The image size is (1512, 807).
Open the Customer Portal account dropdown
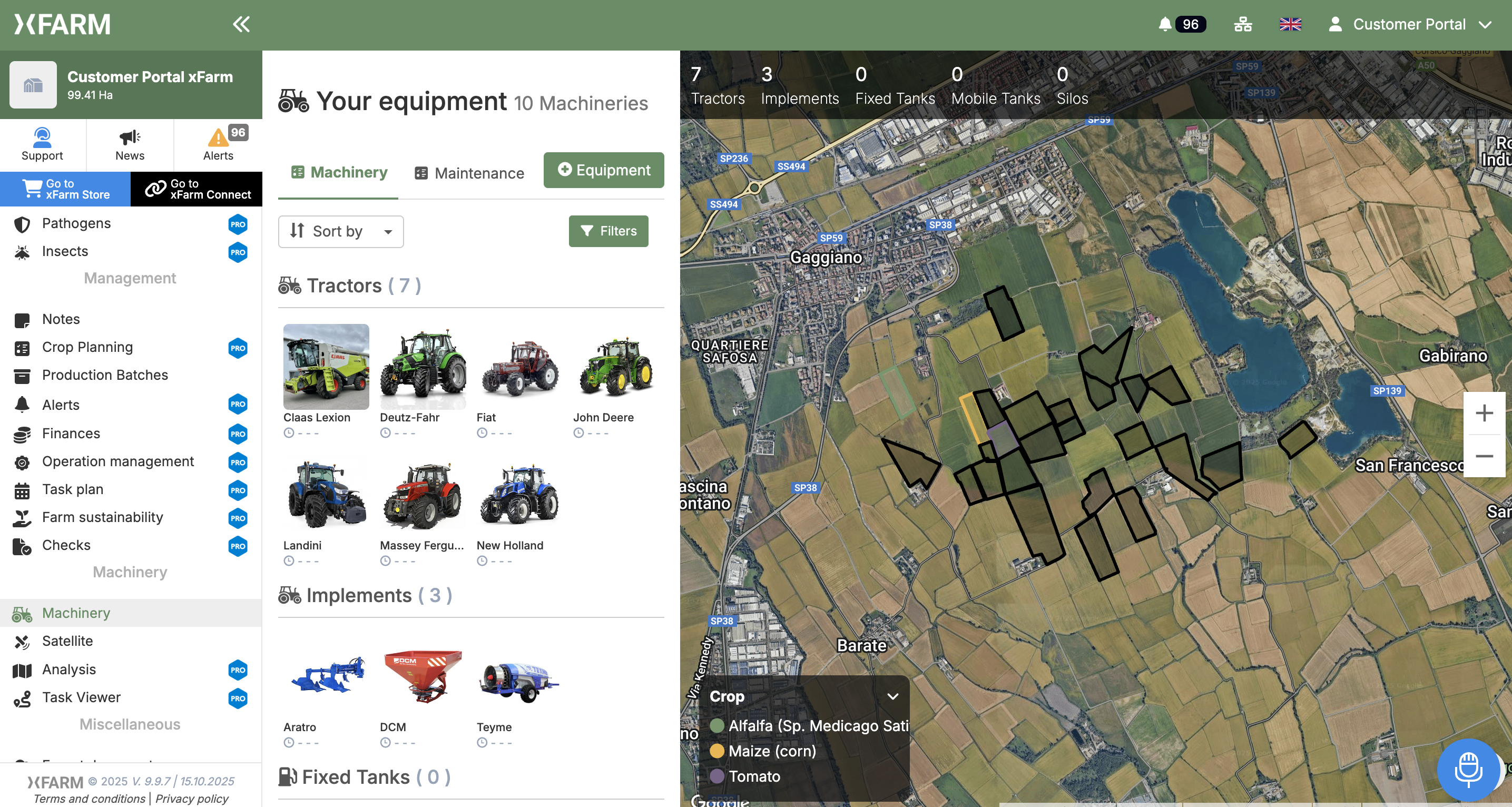1409,24
